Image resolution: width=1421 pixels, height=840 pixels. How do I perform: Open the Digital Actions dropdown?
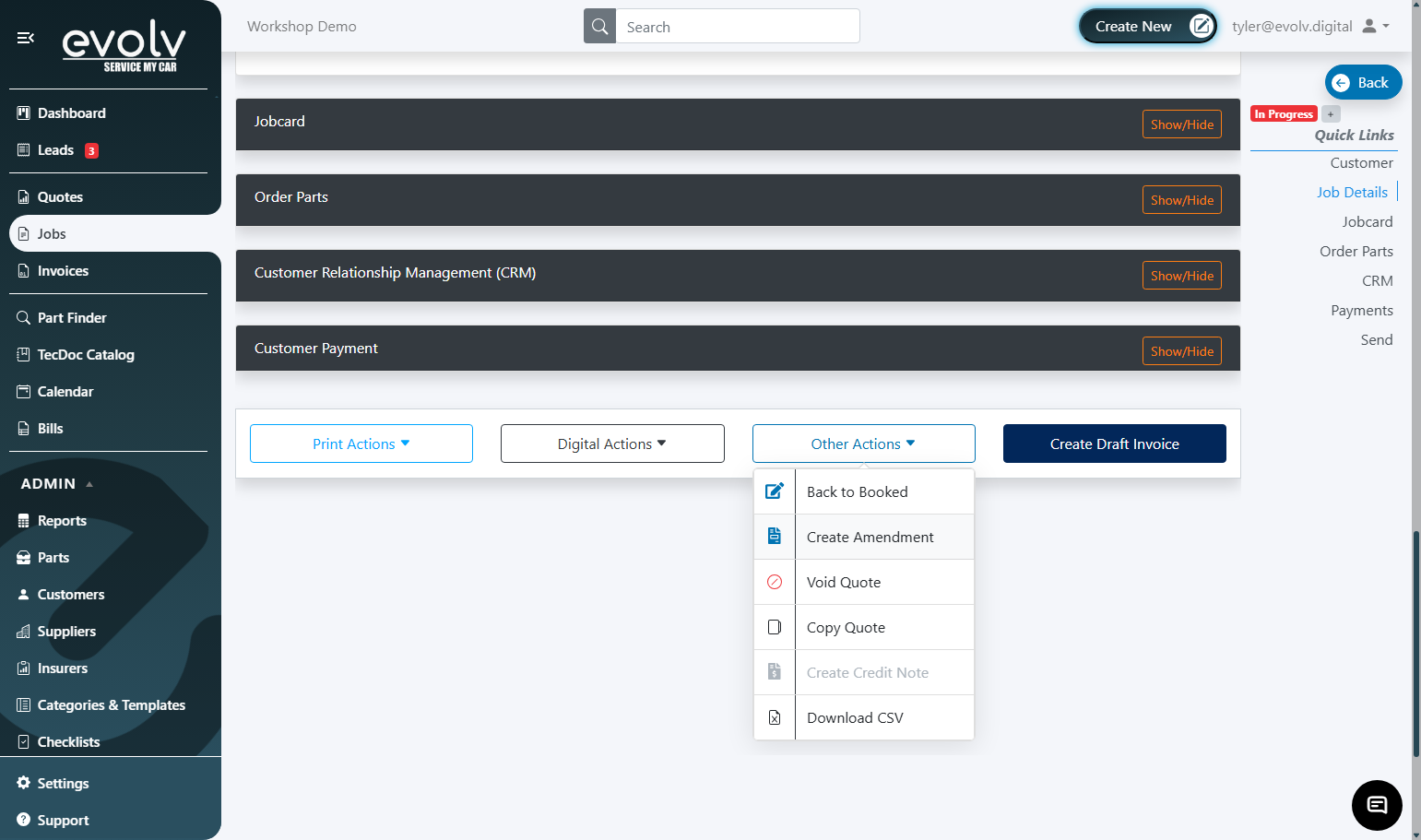[612, 444]
